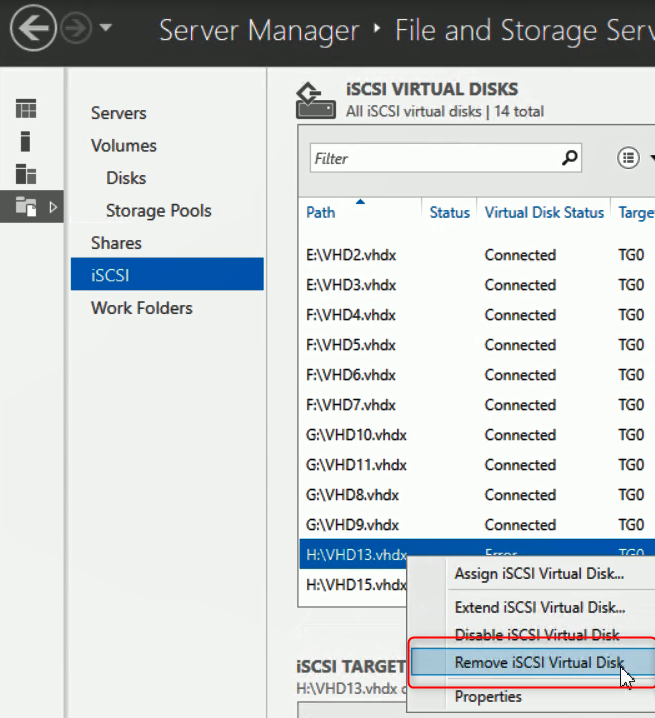This screenshot has width=655, height=718.
Task: Click the iSCSI virtual disks header icon
Action: (x=316, y=100)
